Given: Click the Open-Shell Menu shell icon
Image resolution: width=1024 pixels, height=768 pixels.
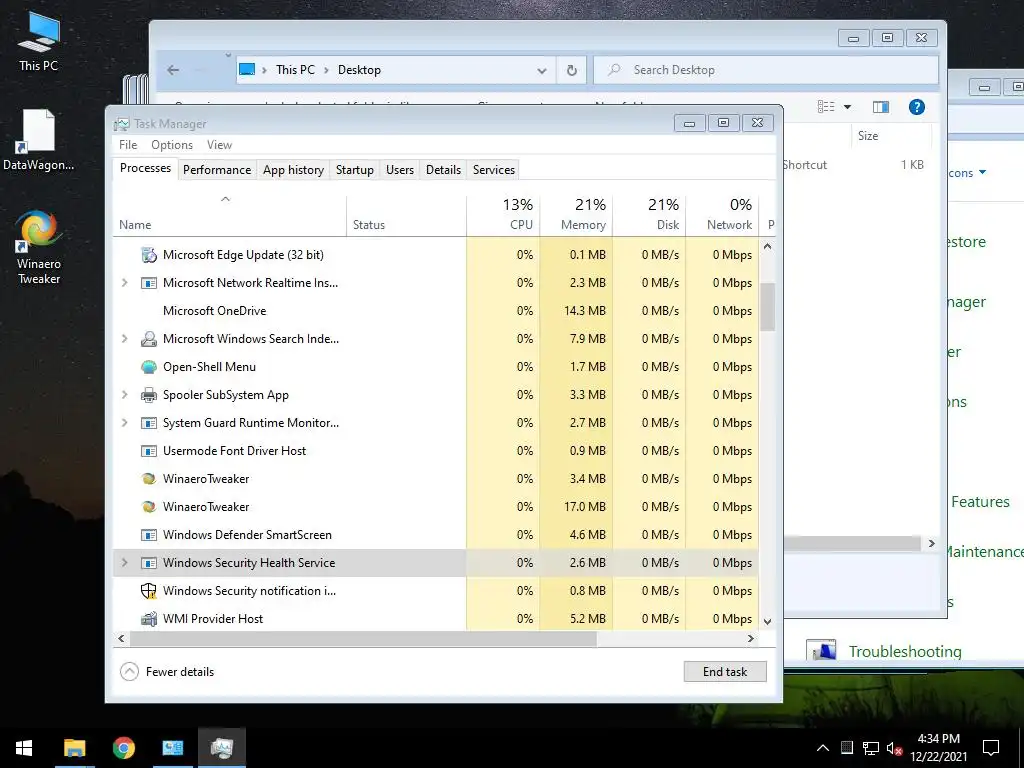Looking at the screenshot, I should click(x=149, y=367).
